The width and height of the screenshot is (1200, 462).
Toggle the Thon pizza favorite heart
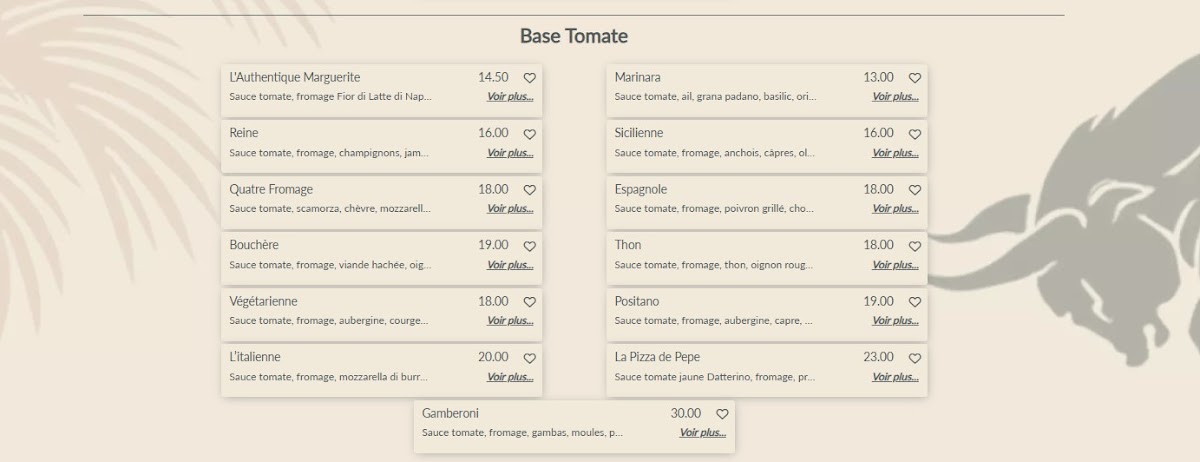pyautogui.click(x=915, y=246)
